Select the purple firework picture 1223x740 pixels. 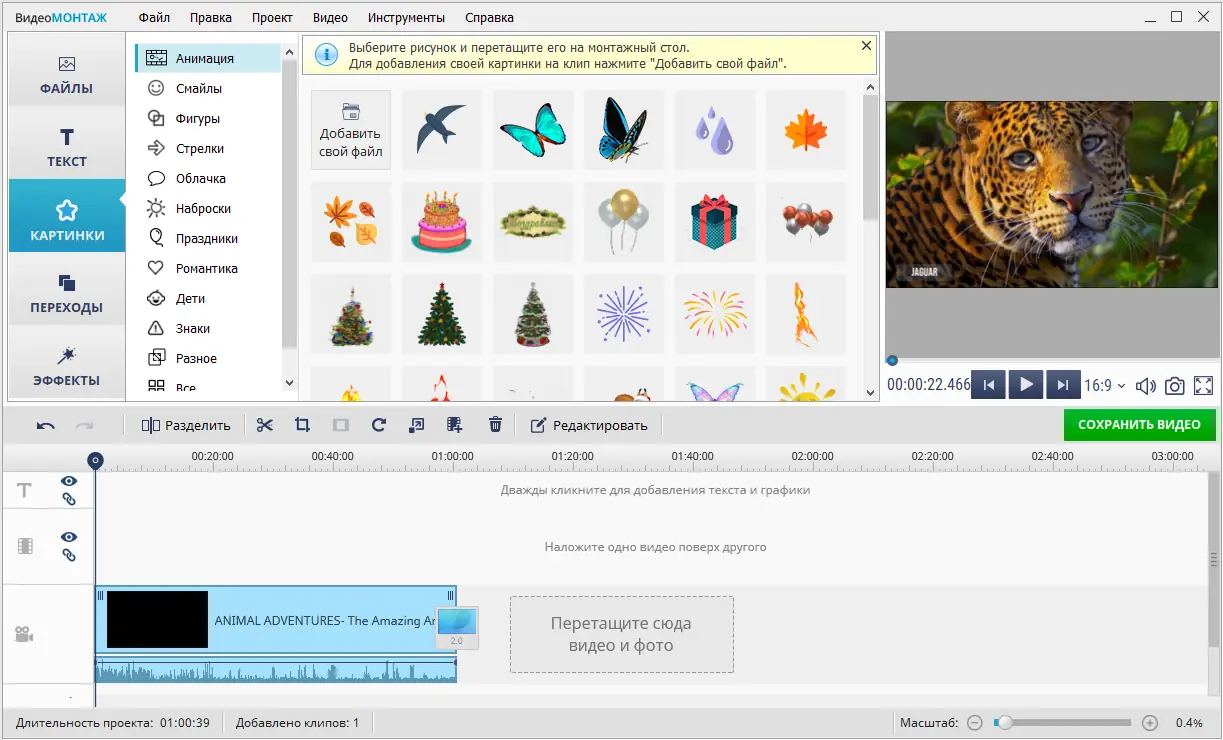pyautogui.click(x=624, y=313)
